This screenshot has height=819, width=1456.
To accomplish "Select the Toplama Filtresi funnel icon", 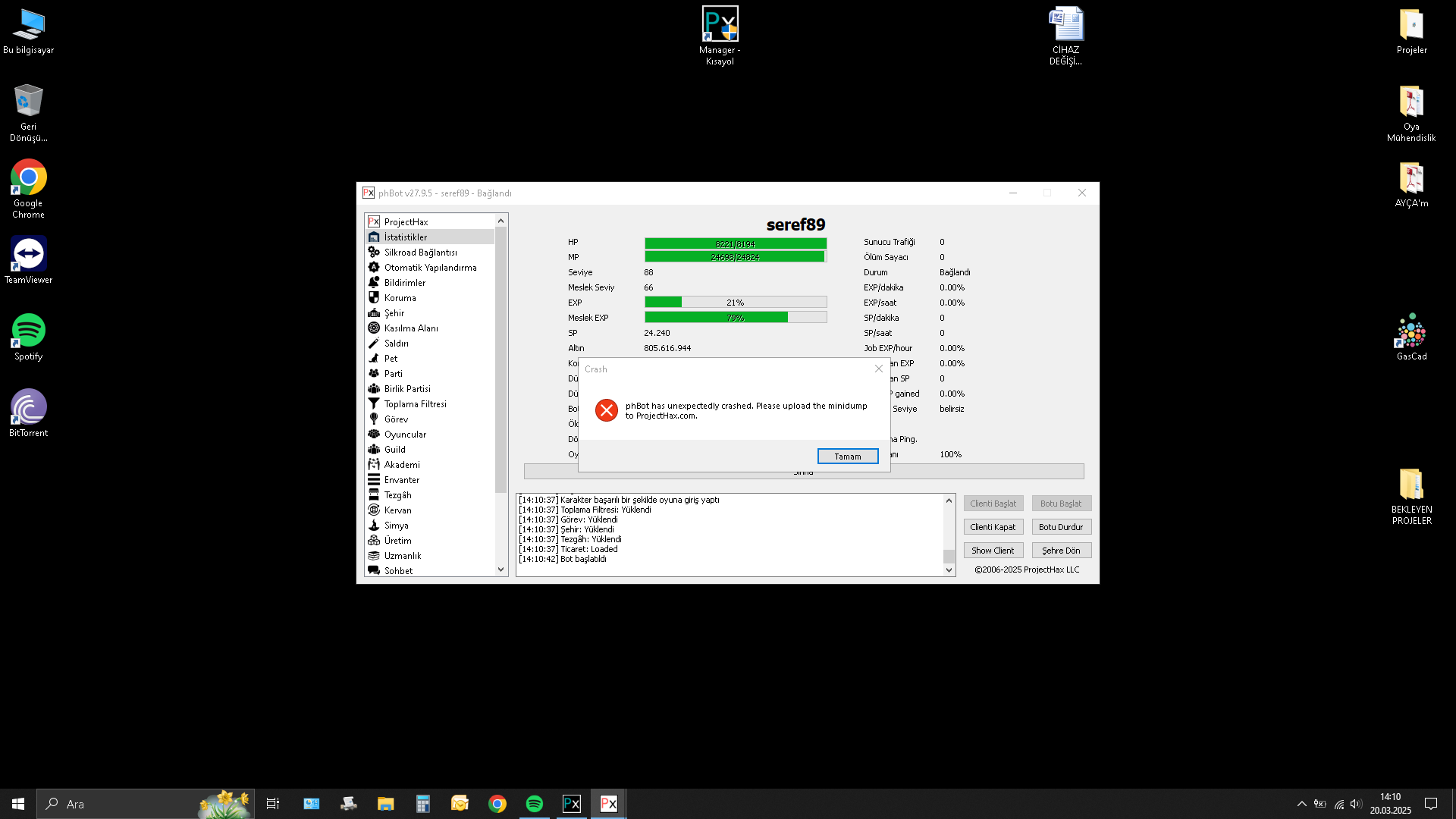I will (374, 403).
